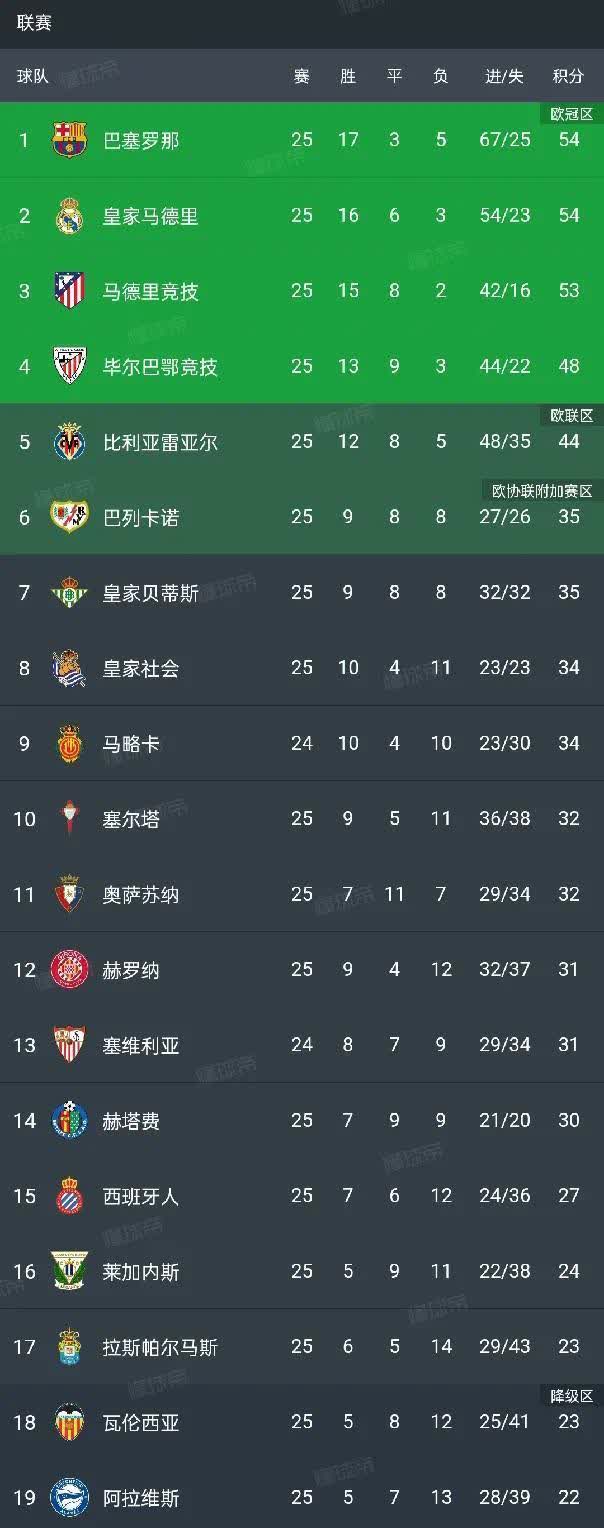The width and height of the screenshot is (604, 1528).
Task: Click the Villarreal yellow crest
Action: pos(70,442)
